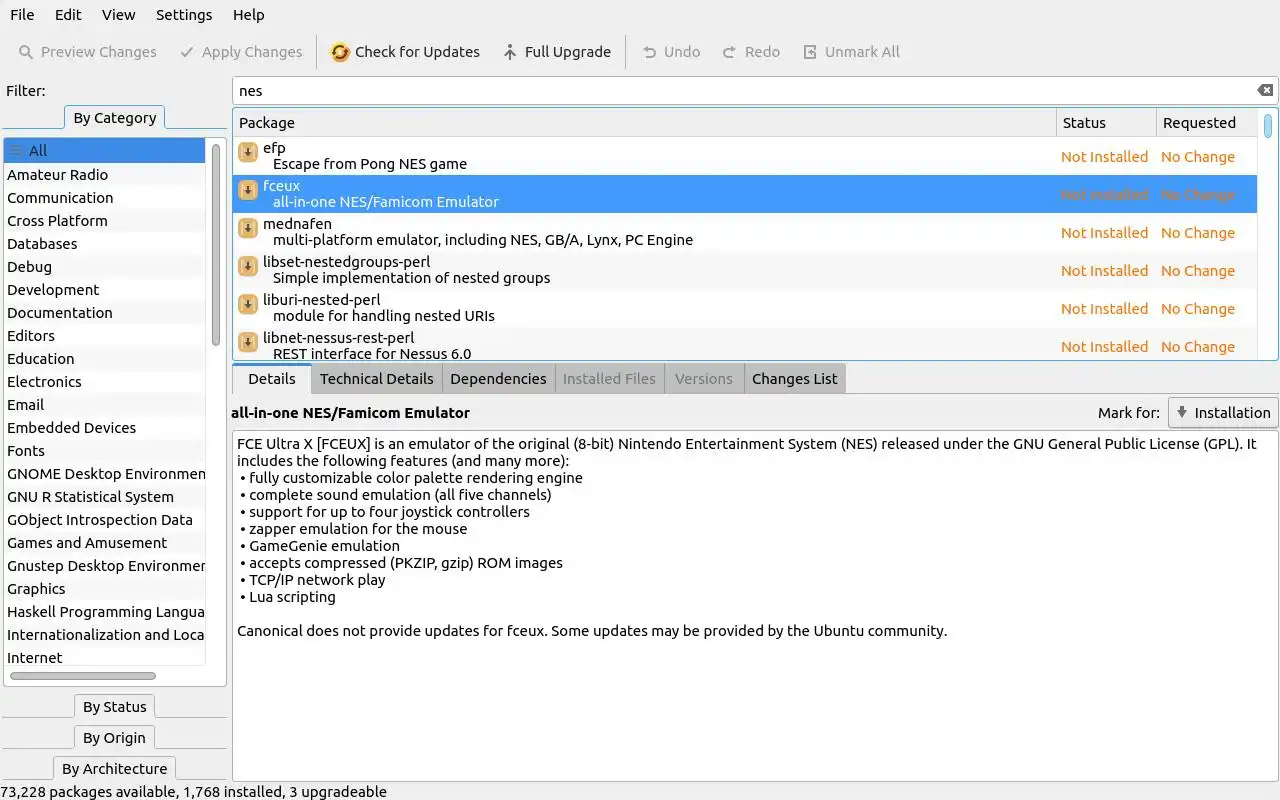Select the Fonts category
Viewport: 1280px width, 800px height.
[x=104, y=451]
